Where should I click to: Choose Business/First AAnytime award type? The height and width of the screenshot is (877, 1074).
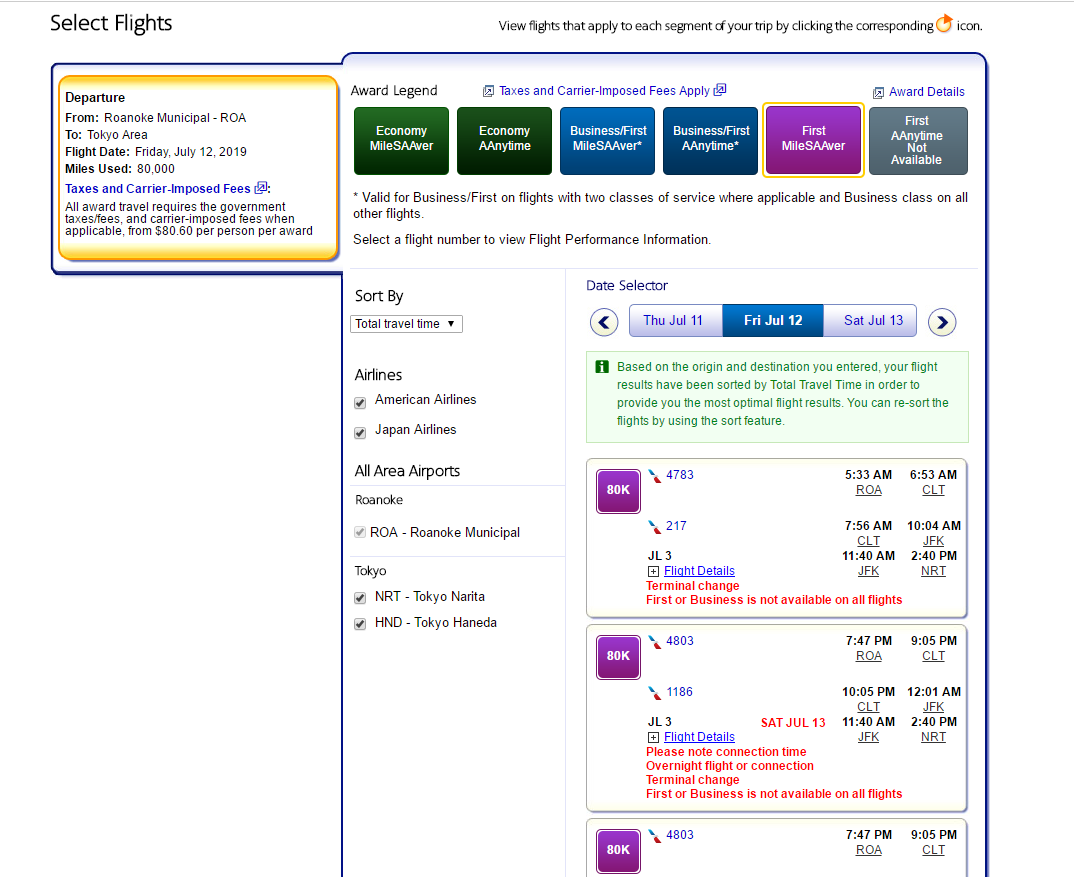click(x=710, y=140)
